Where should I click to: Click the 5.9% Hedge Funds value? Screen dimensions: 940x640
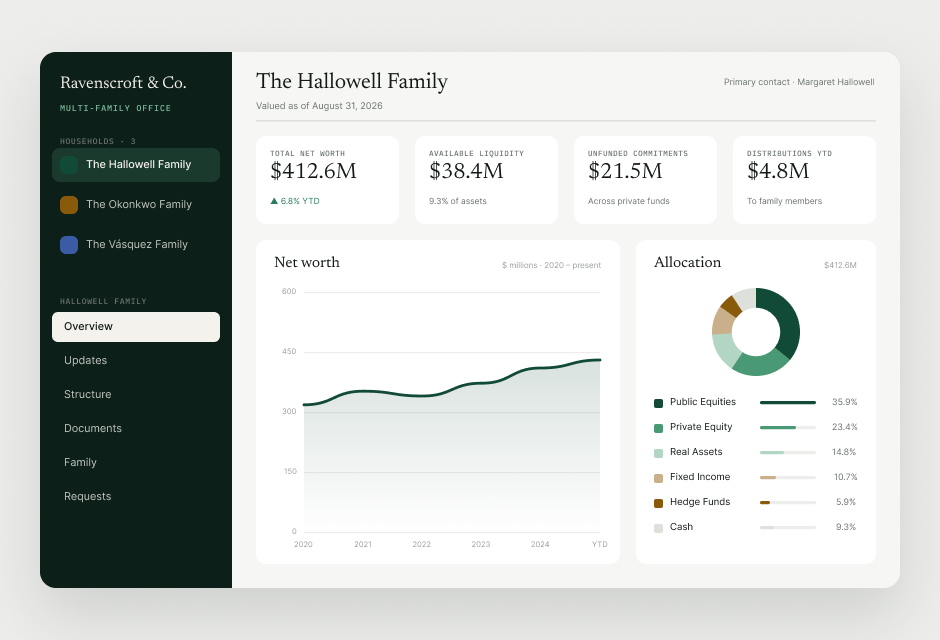pos(846,503)
